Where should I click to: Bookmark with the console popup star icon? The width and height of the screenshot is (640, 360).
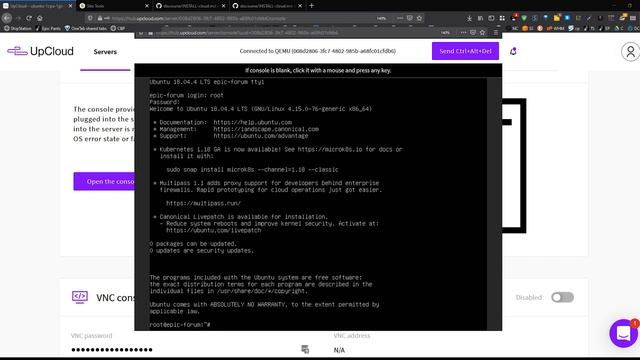point(482,32)
